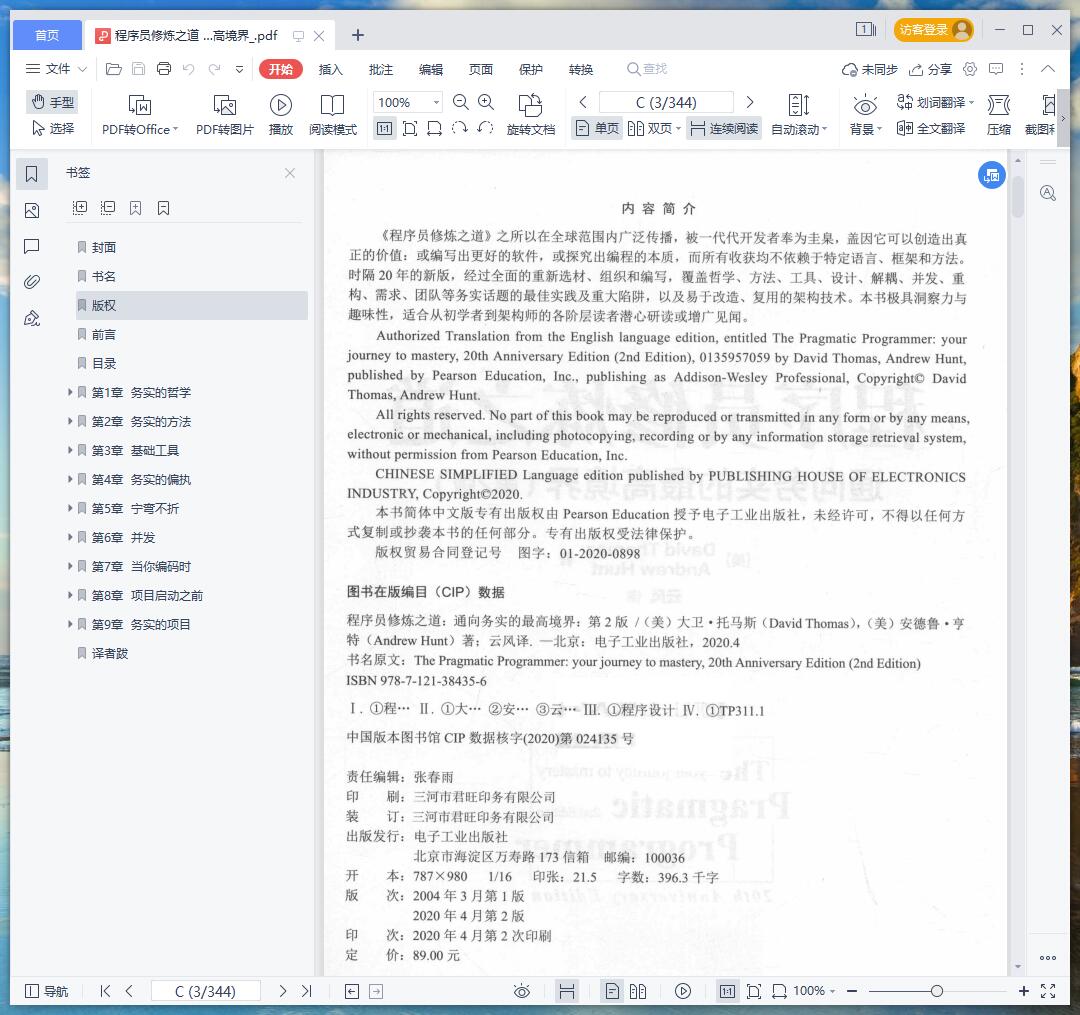Click the vertical scrollbar of the document
The height and width of the screenshot is (1015, 1080).
coord(1018,198)
